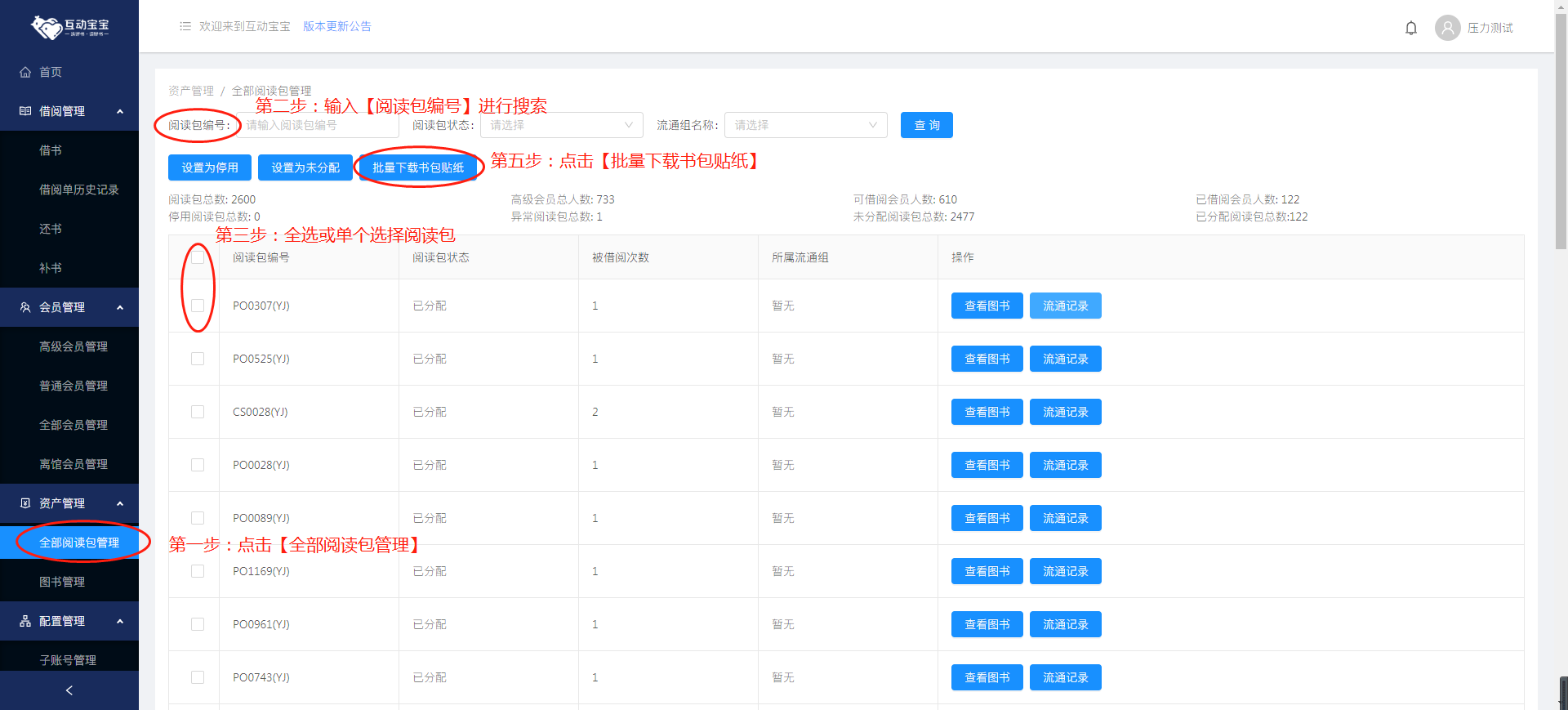Image resolution: width=1568 pixels, height=710 pixels.
Task: Open 版本更新公告 link
Action: pyautogui.click(x=337, y=26)
